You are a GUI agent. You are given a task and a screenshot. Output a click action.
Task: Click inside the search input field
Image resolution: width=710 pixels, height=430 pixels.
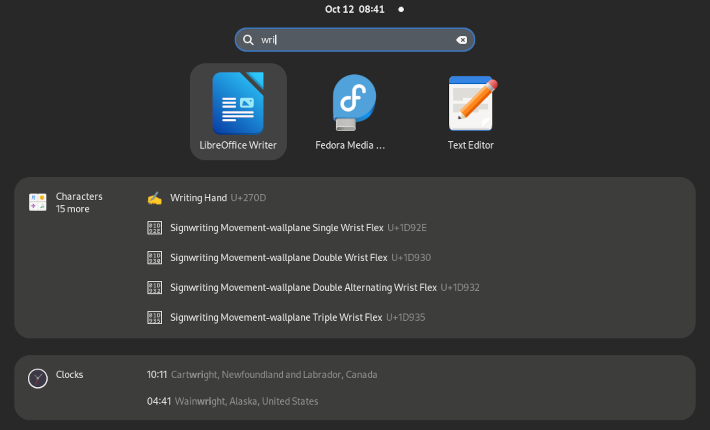(x=360, y=40)
